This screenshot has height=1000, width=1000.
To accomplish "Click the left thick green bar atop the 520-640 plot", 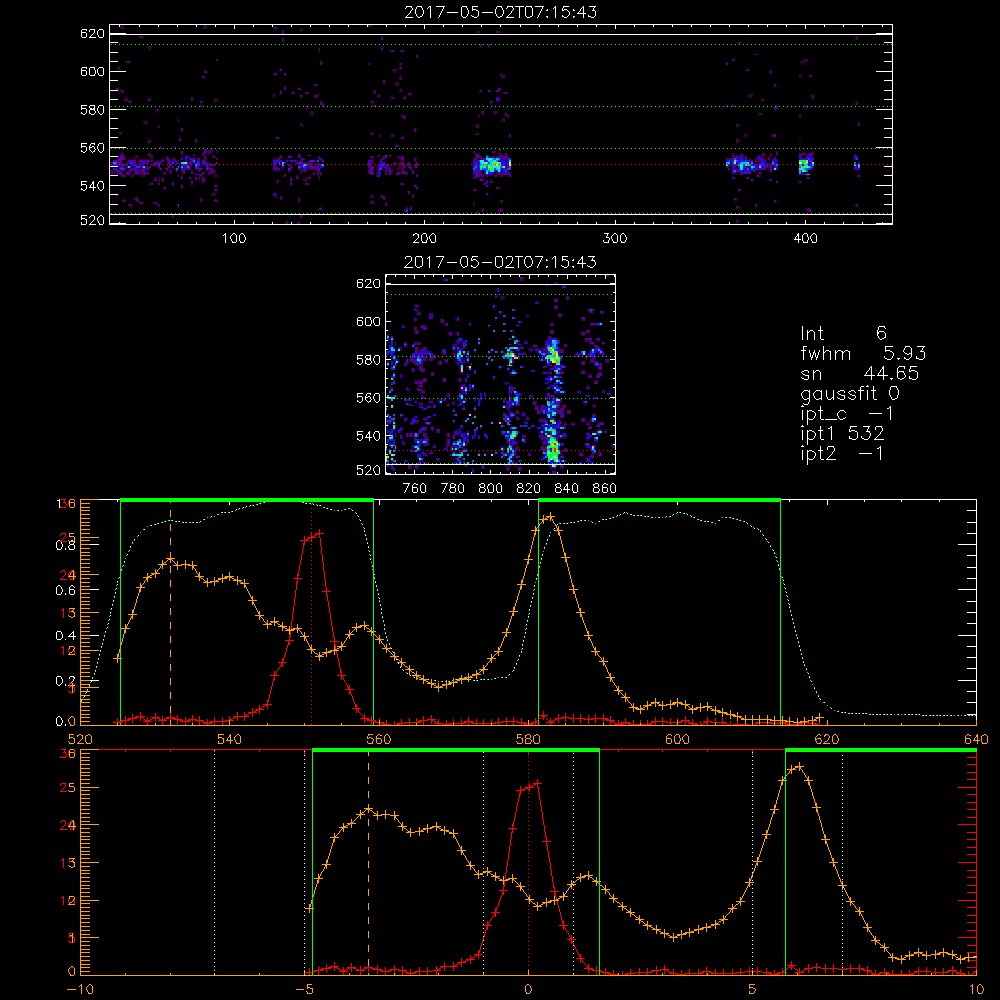I will pyautogui.click(x=247, y=501).
